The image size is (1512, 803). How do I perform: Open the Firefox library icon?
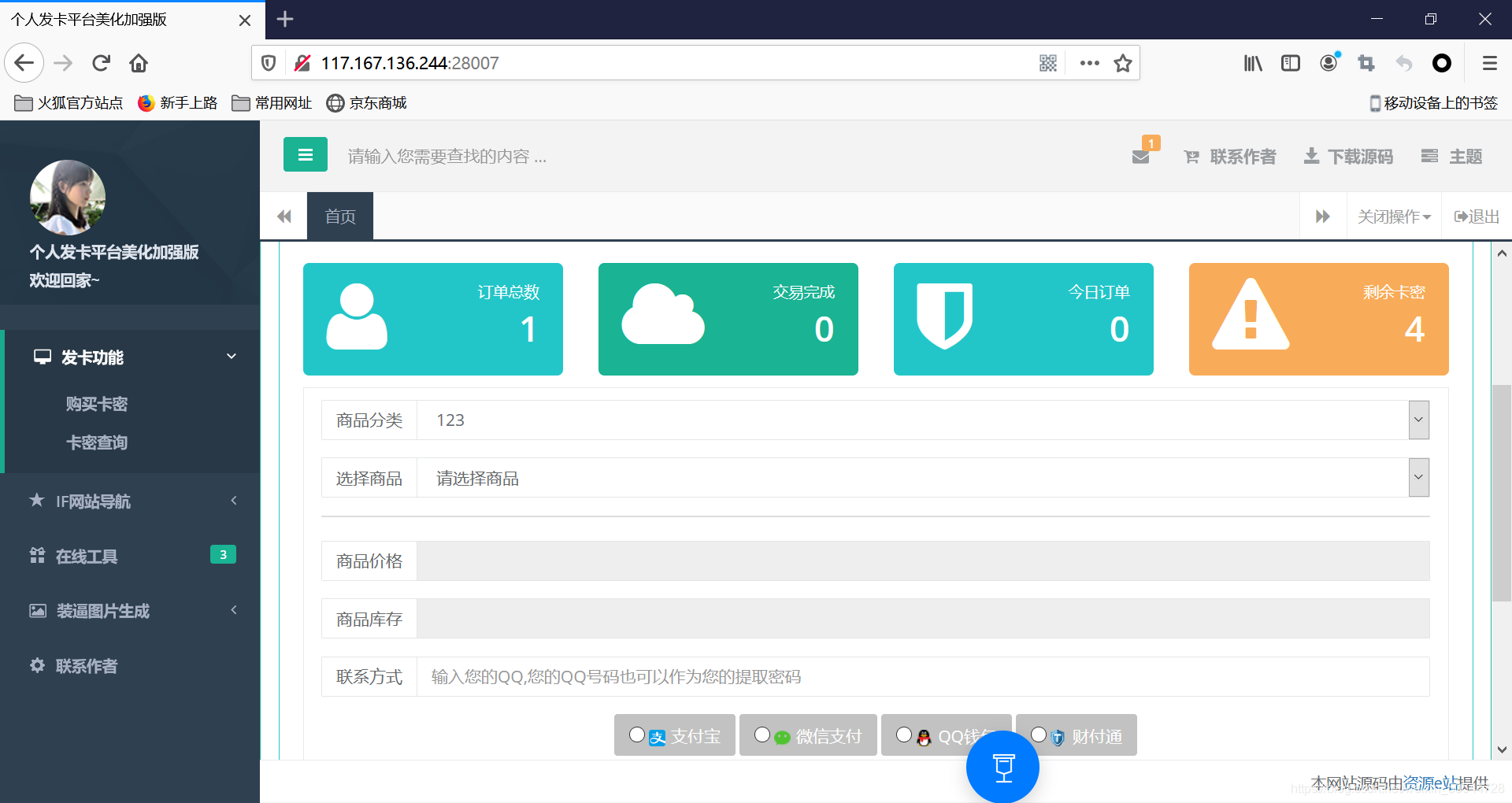click(1253, 63)
